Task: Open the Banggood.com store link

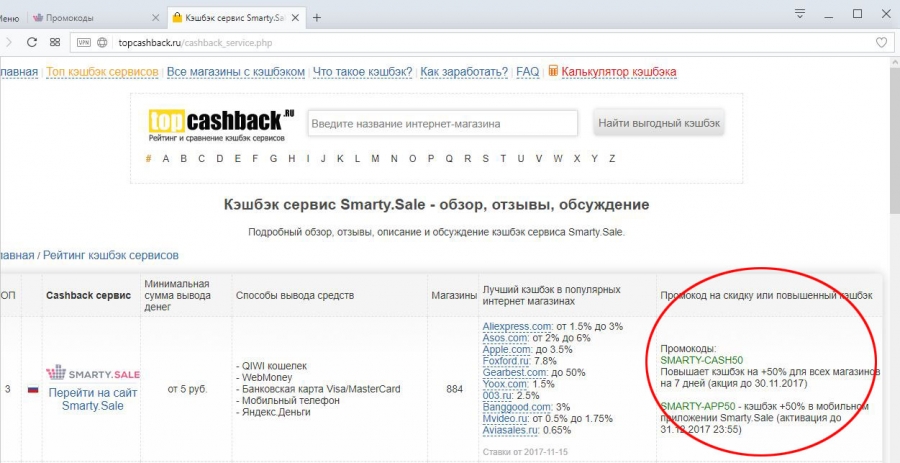Action: pyautogui.click(x=518, y=407)
